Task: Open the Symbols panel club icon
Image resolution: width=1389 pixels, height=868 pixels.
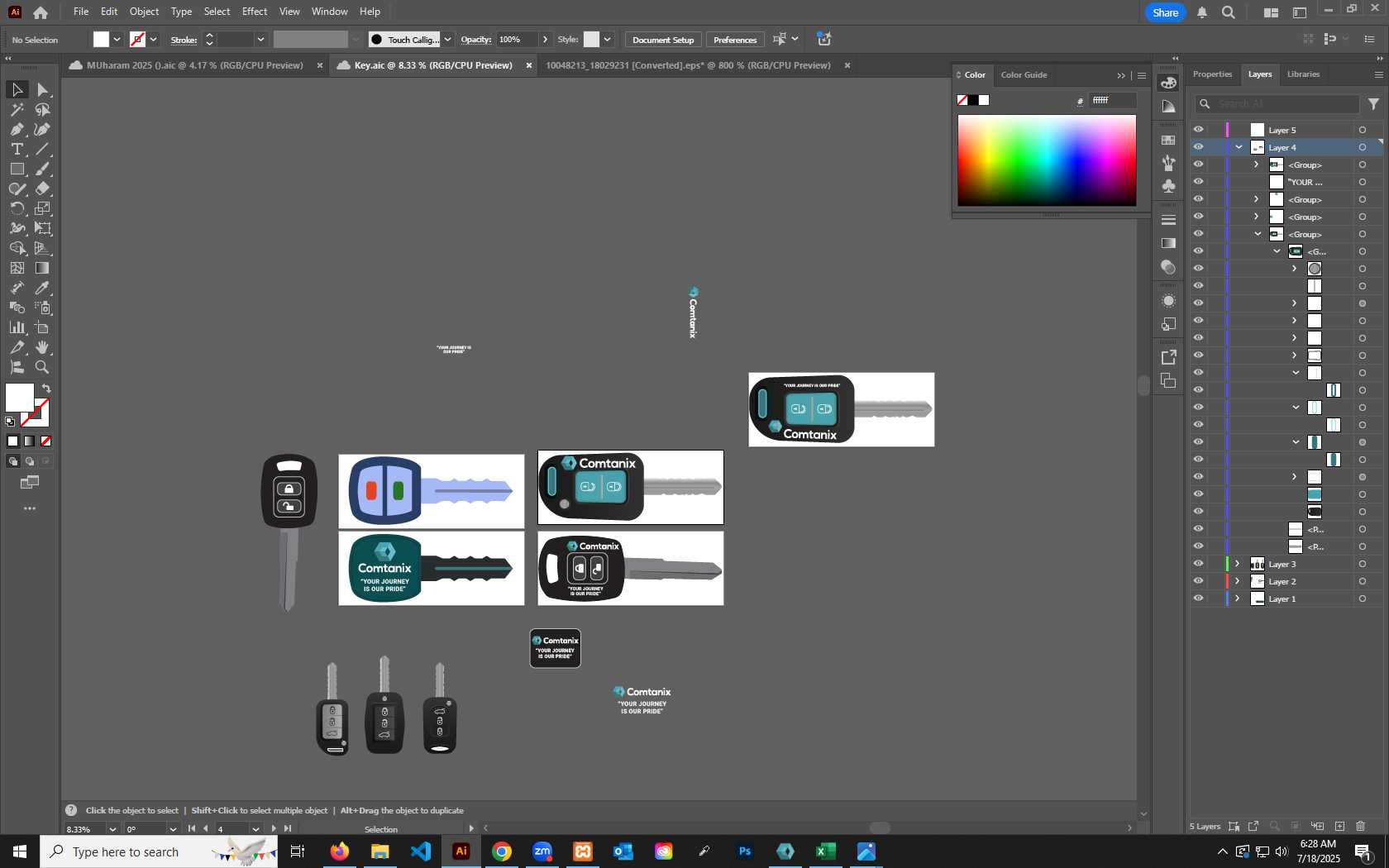Action: (x=1168, y=186)
